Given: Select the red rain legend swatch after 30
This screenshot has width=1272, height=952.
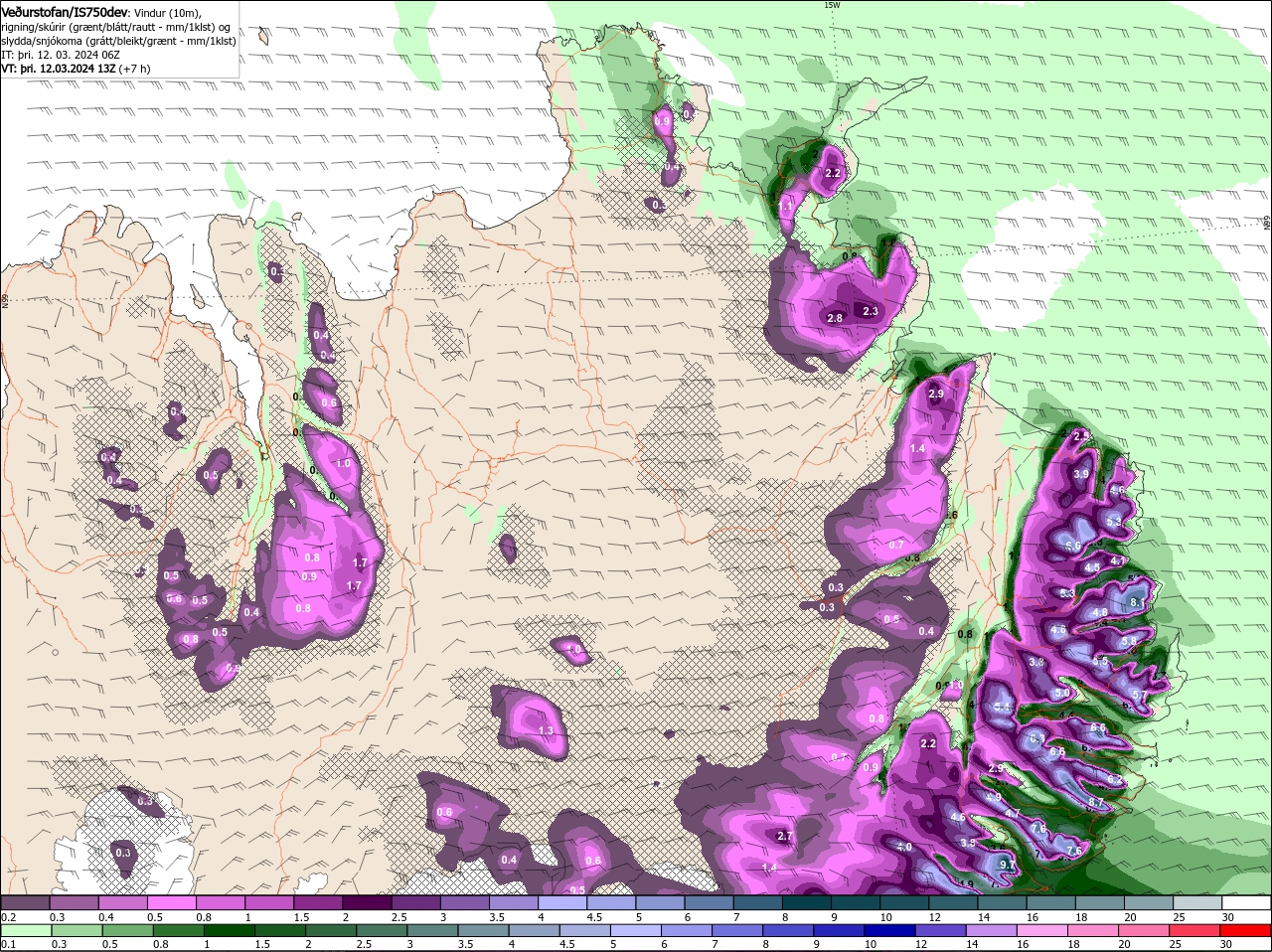Looking at the screenshot, I should point(1247,931).
